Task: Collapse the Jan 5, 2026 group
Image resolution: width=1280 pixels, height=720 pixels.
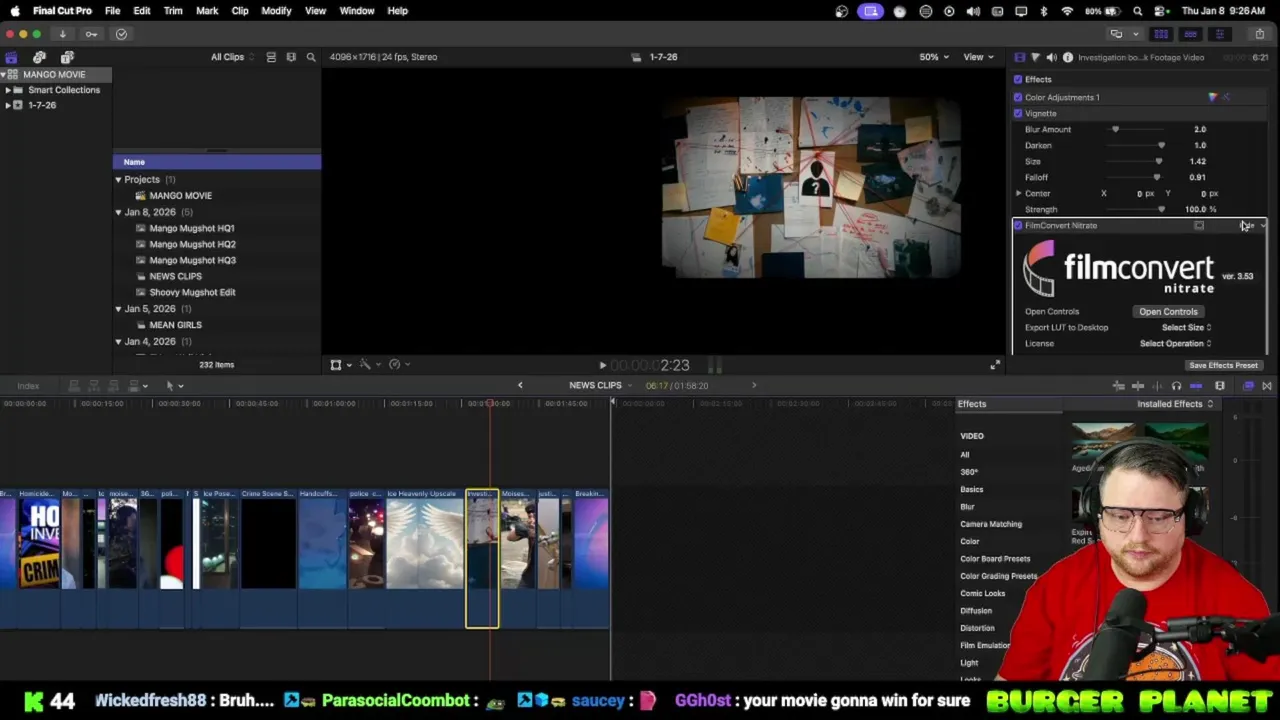Action: click(118, 309)
